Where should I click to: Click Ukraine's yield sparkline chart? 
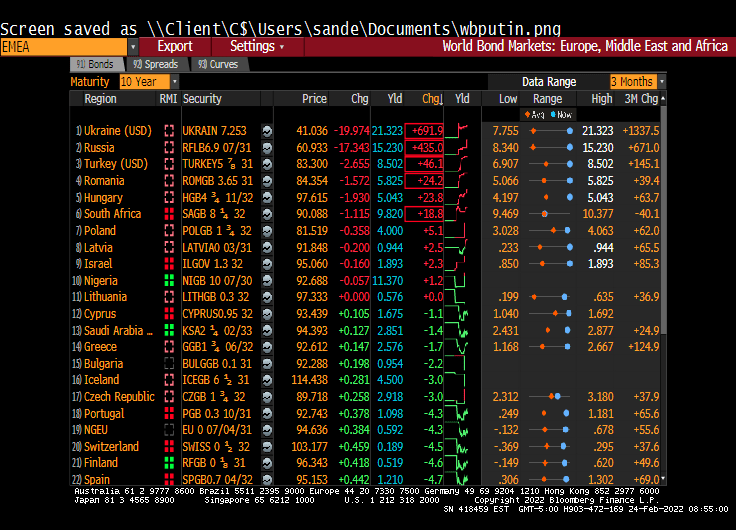click(x=461, y=131)
